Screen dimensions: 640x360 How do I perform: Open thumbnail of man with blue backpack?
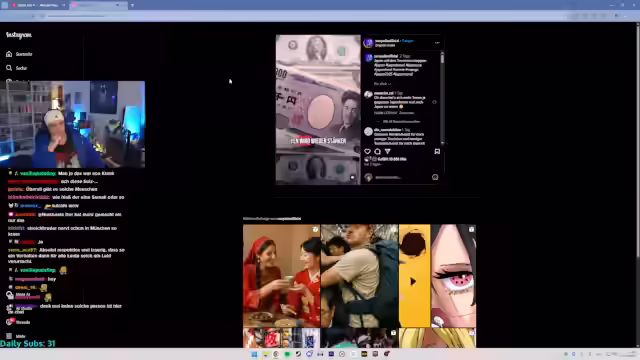pyautogui.click(x=360, y=276)
